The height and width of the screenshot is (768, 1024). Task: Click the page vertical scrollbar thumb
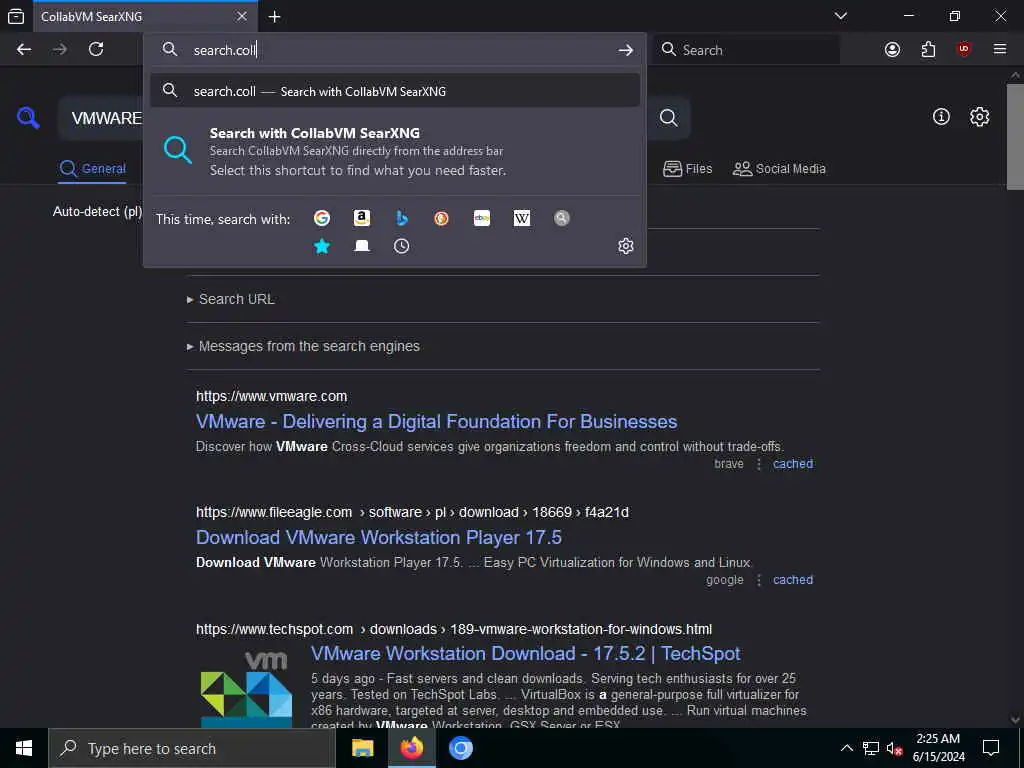(x=1015, y=136)
